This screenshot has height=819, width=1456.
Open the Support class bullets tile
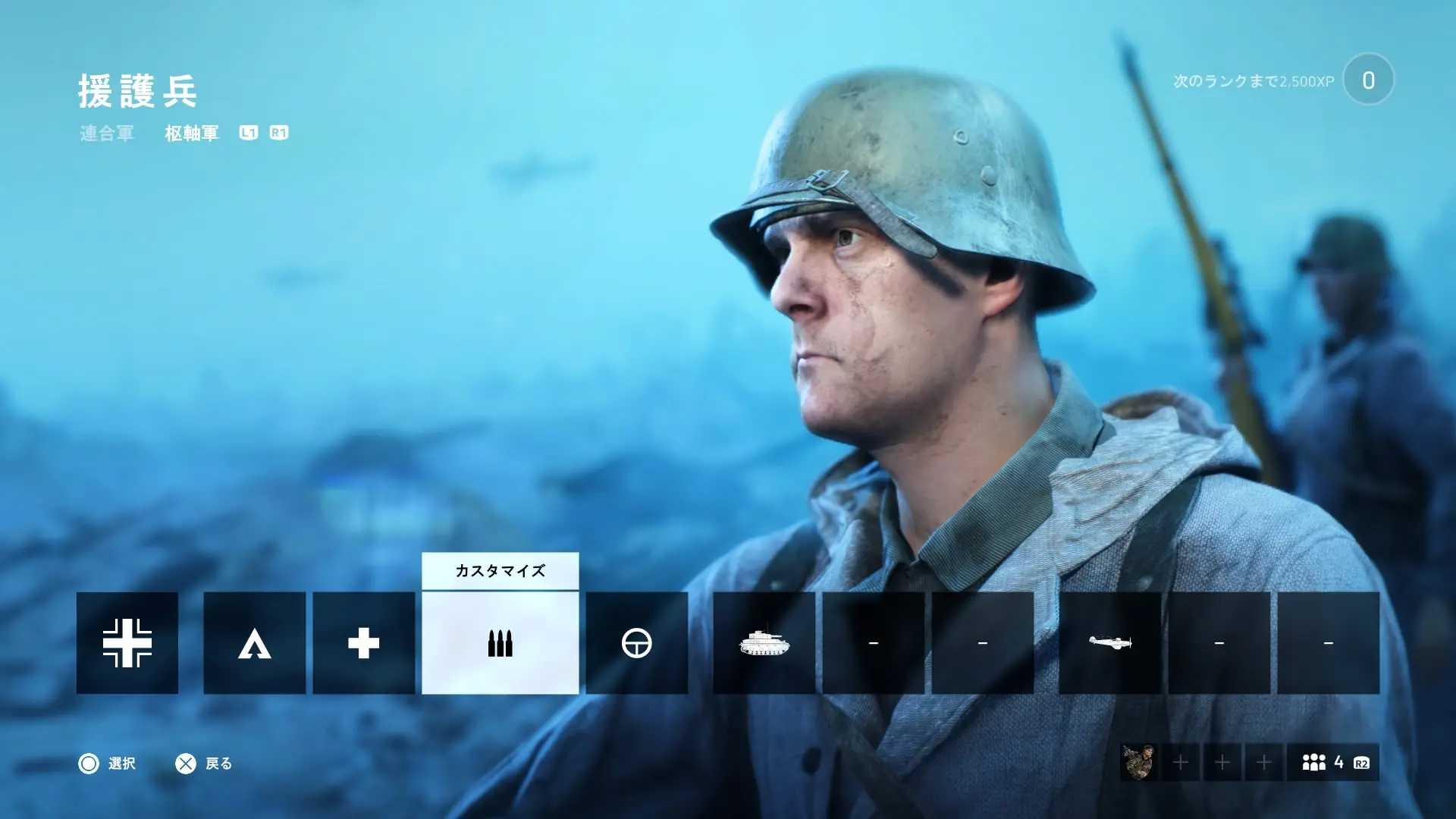pyautogui.click(x=500, y=643)
